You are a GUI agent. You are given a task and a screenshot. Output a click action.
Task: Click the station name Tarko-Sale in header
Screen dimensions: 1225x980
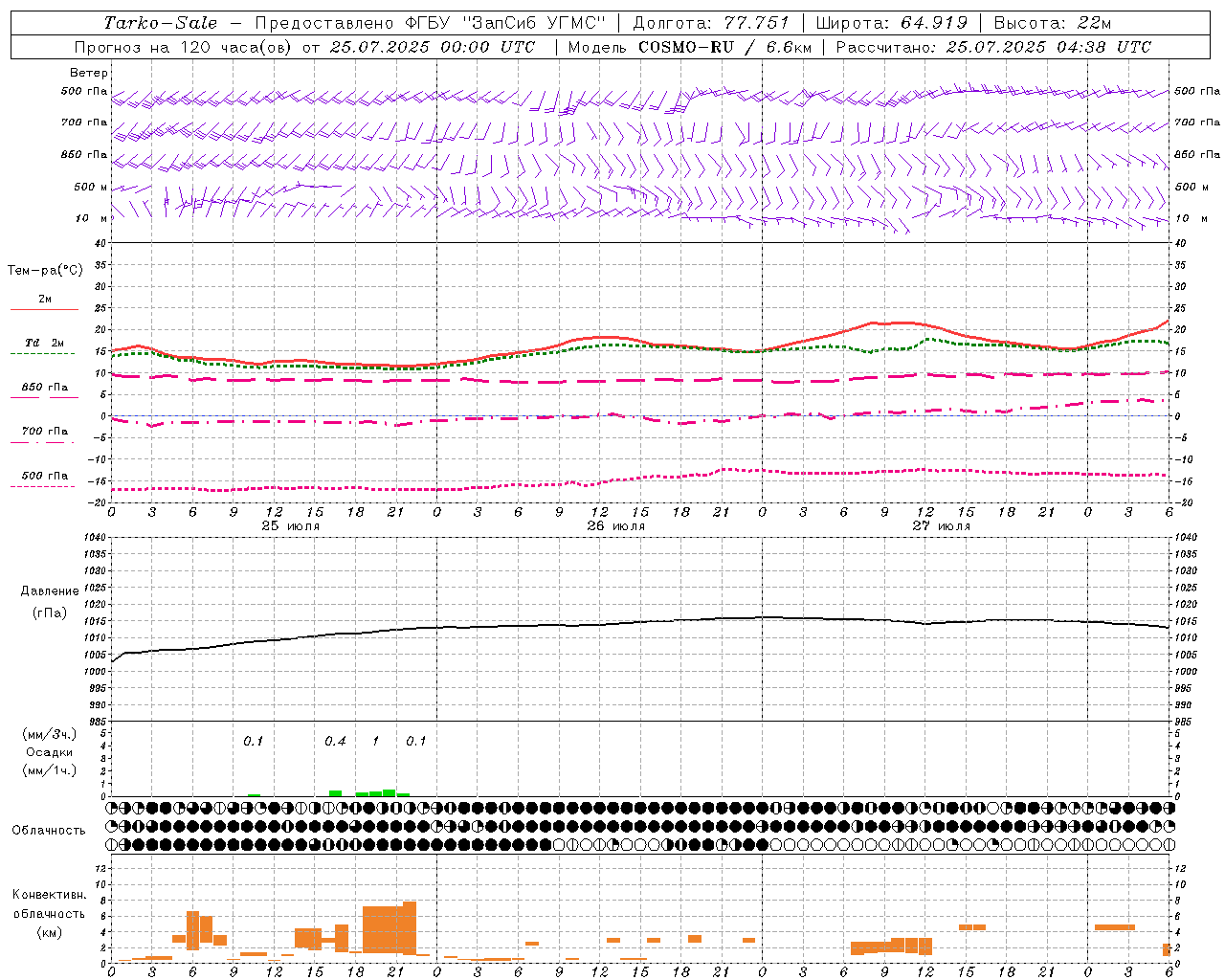pos(161,23)
